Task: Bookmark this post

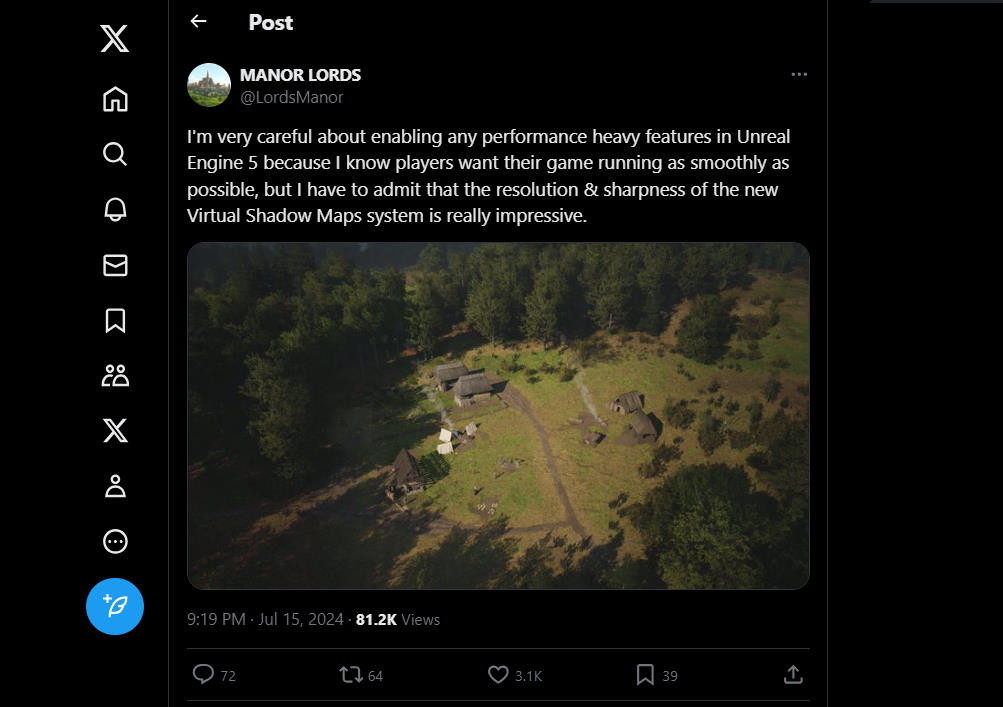Action: coord(645,675)
